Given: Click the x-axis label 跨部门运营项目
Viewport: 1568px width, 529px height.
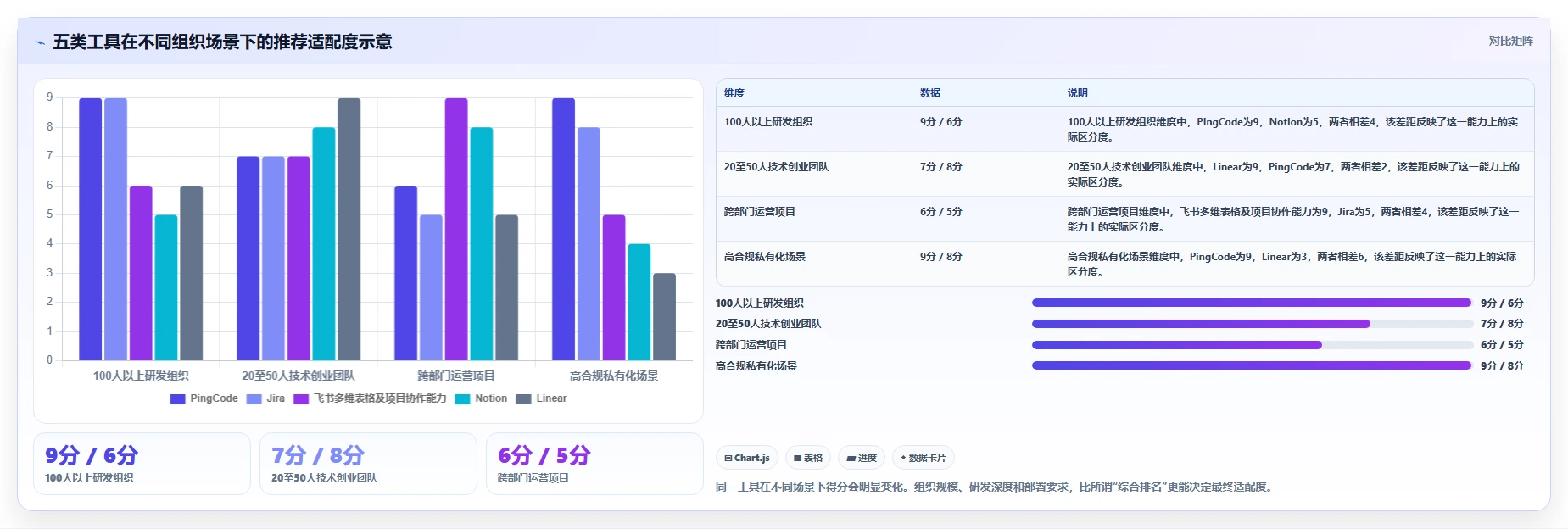Looking at the screenshot, I should pyautogui.click(x=456, y=376).
